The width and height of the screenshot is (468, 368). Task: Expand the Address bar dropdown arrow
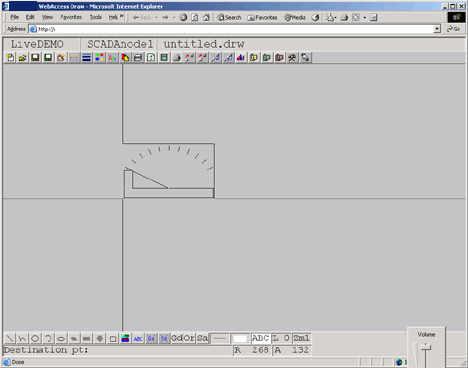(437, 29)
